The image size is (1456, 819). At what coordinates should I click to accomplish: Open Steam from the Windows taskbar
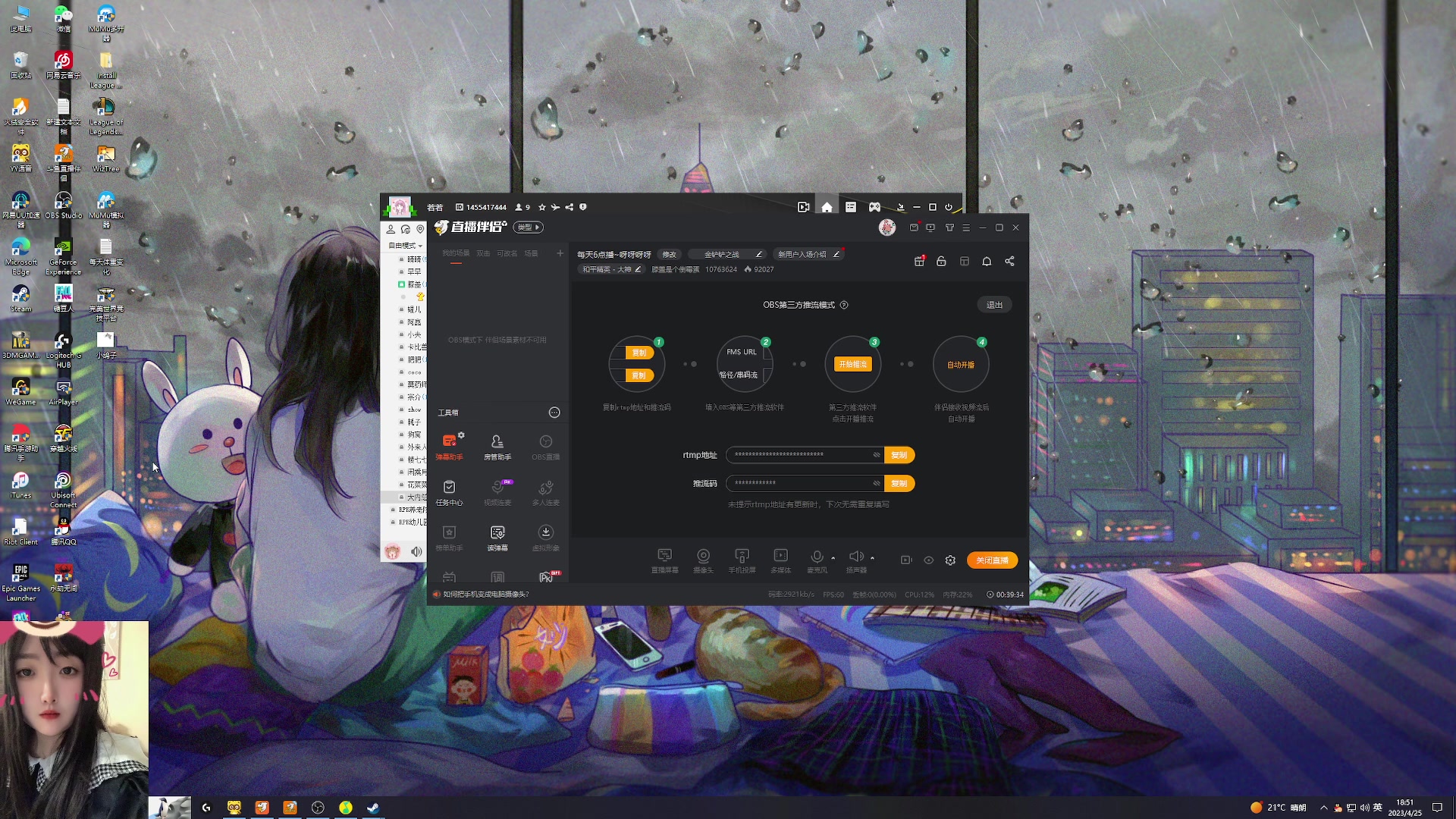click(x=373, y=808)
